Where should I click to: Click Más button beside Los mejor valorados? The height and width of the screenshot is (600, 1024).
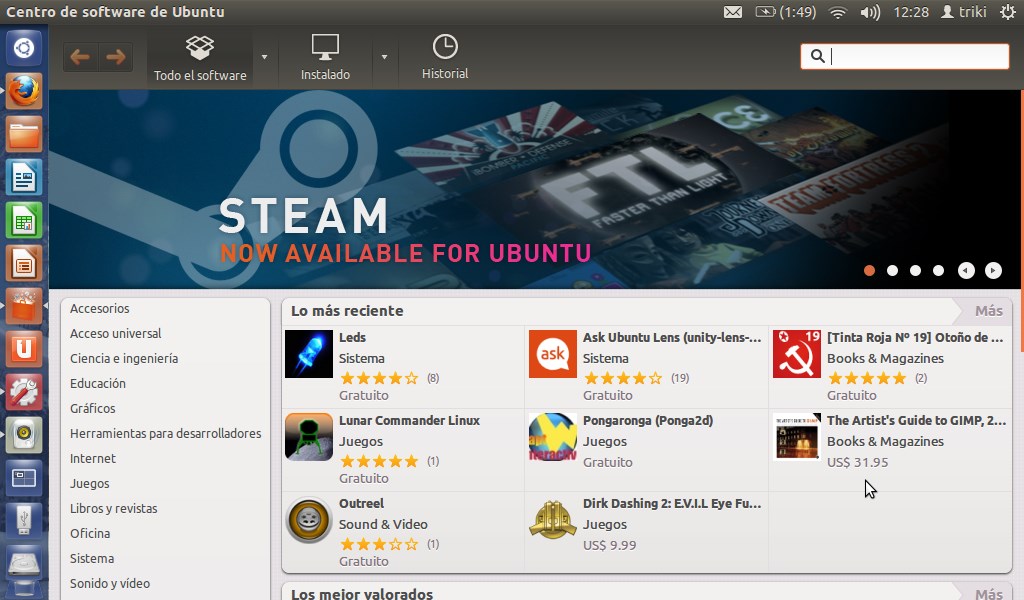point(989,593)
